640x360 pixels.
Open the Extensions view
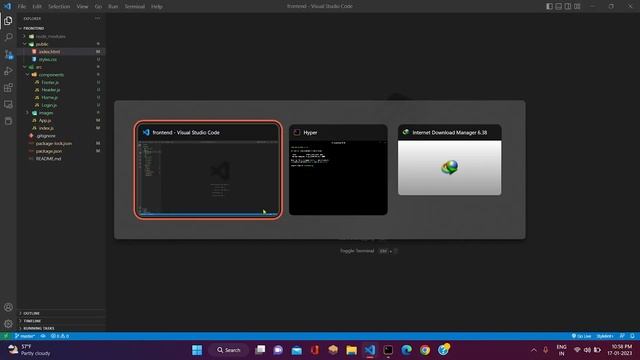(8, 88)
